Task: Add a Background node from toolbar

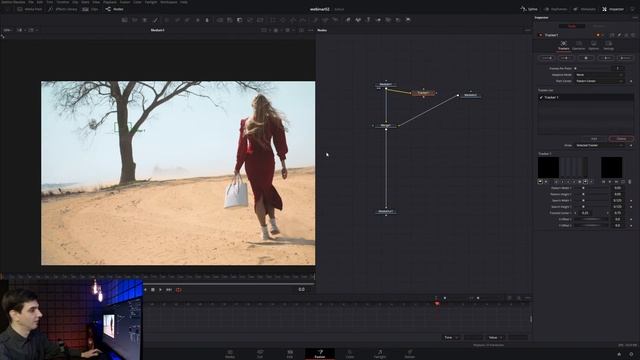Action: click(x=124, y=20)
